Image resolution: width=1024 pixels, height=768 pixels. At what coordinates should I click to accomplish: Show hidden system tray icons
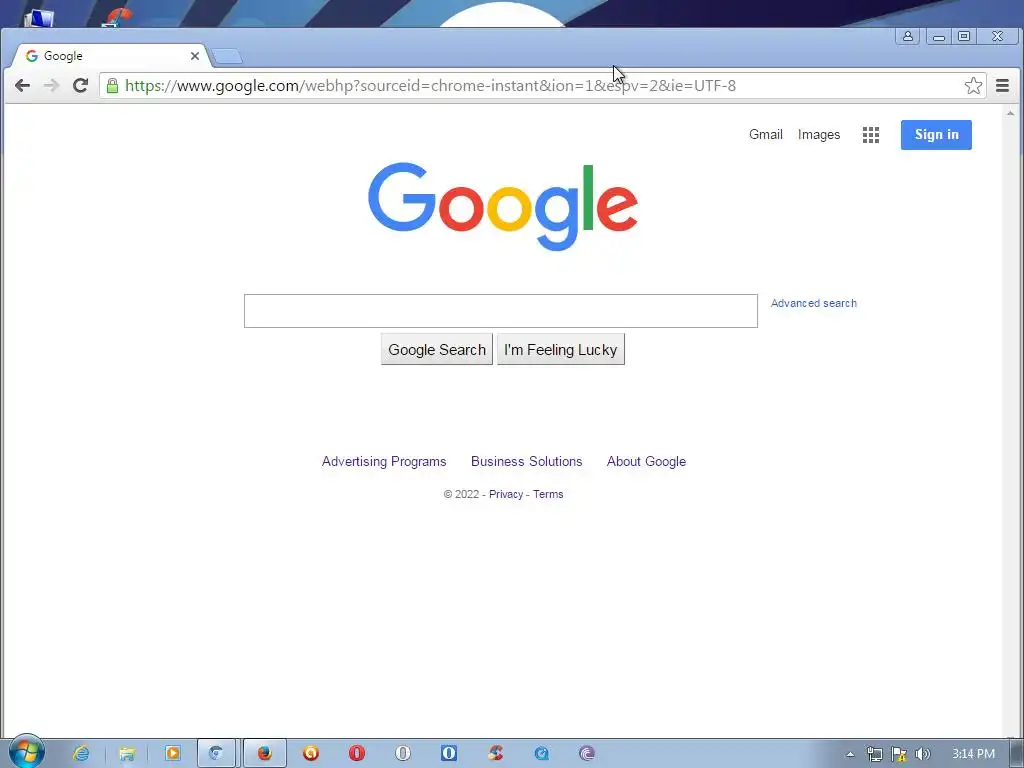tap(850, 754)
